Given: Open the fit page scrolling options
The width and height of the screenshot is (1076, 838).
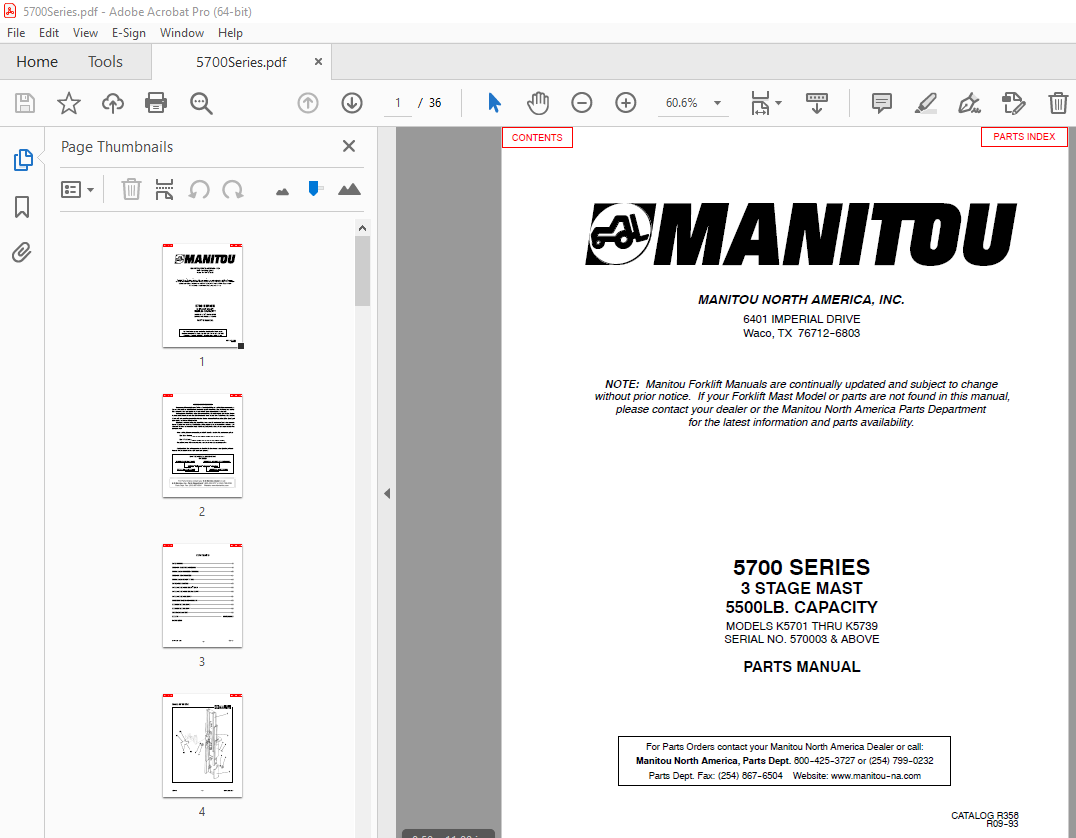Looking at the screenshot, I should pos(766,103).
